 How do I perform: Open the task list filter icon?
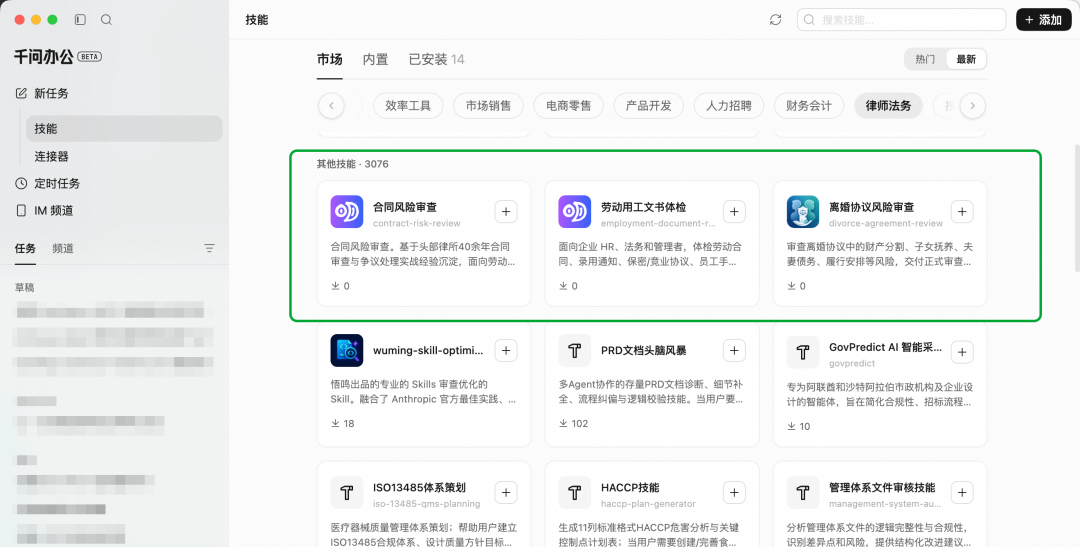[209, 248]
